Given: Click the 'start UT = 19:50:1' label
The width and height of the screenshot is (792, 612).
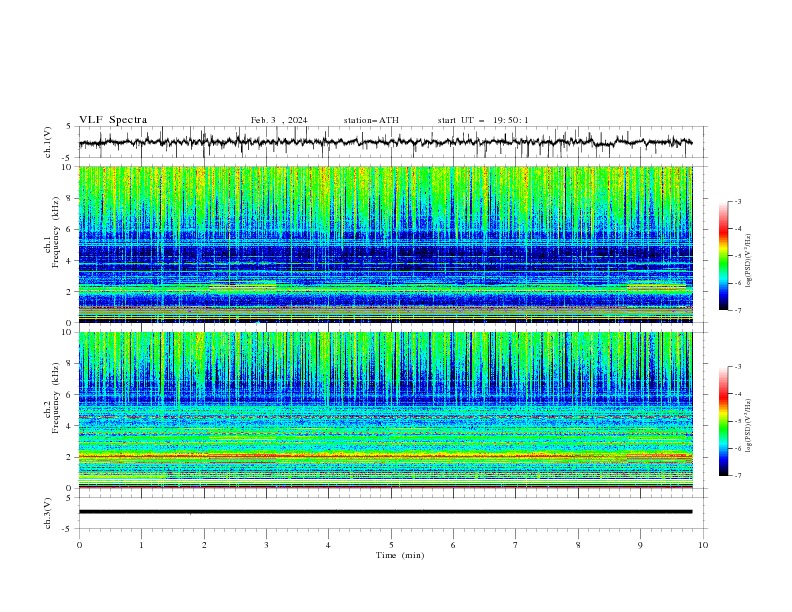Looking at the screenshot, I should point(483,120).
